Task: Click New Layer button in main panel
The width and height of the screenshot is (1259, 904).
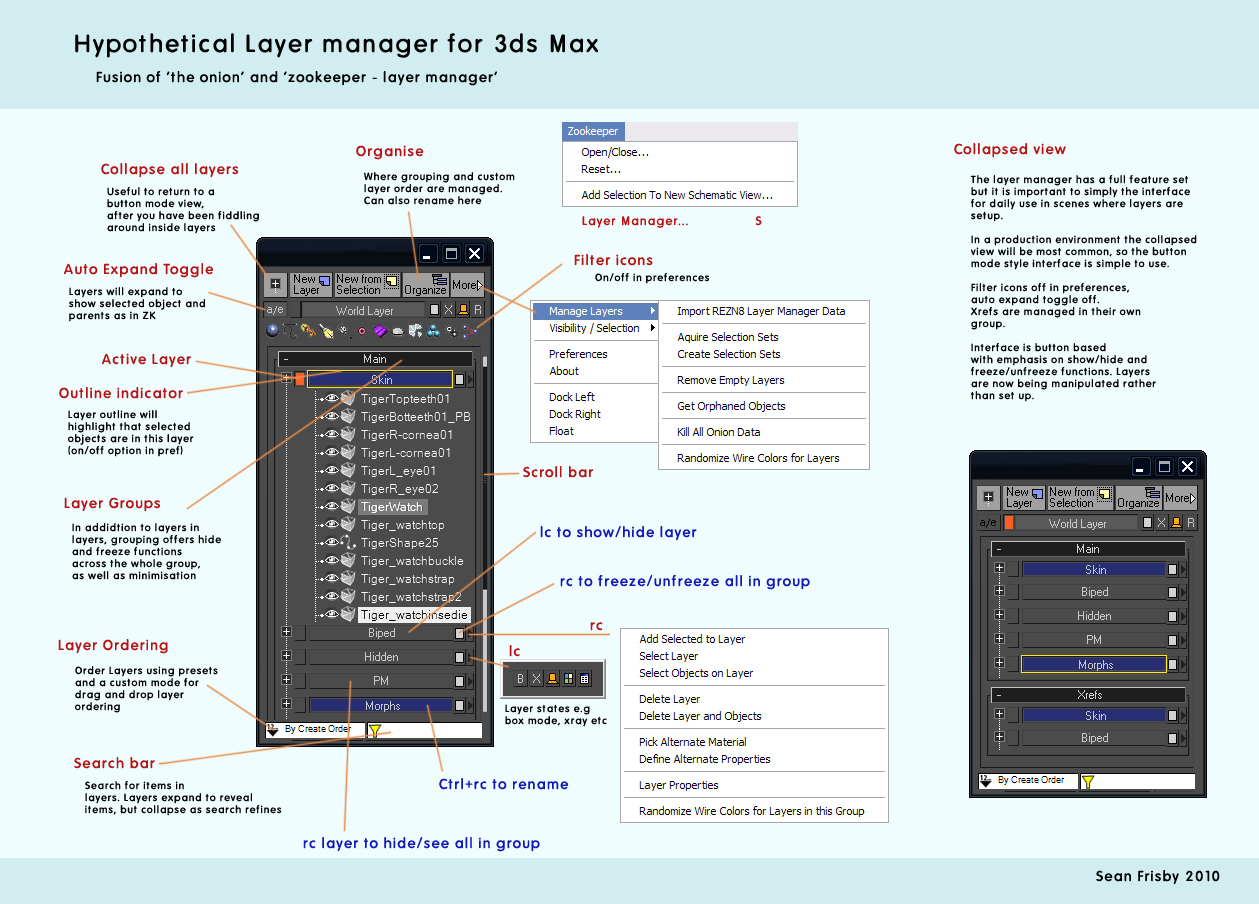Action: click(x=311, y=285)
